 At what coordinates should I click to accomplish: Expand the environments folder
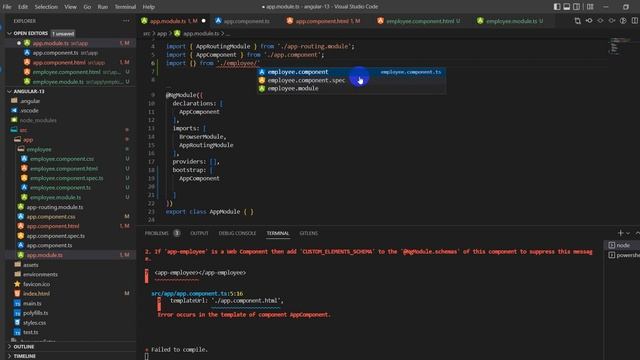click(40, 274)
